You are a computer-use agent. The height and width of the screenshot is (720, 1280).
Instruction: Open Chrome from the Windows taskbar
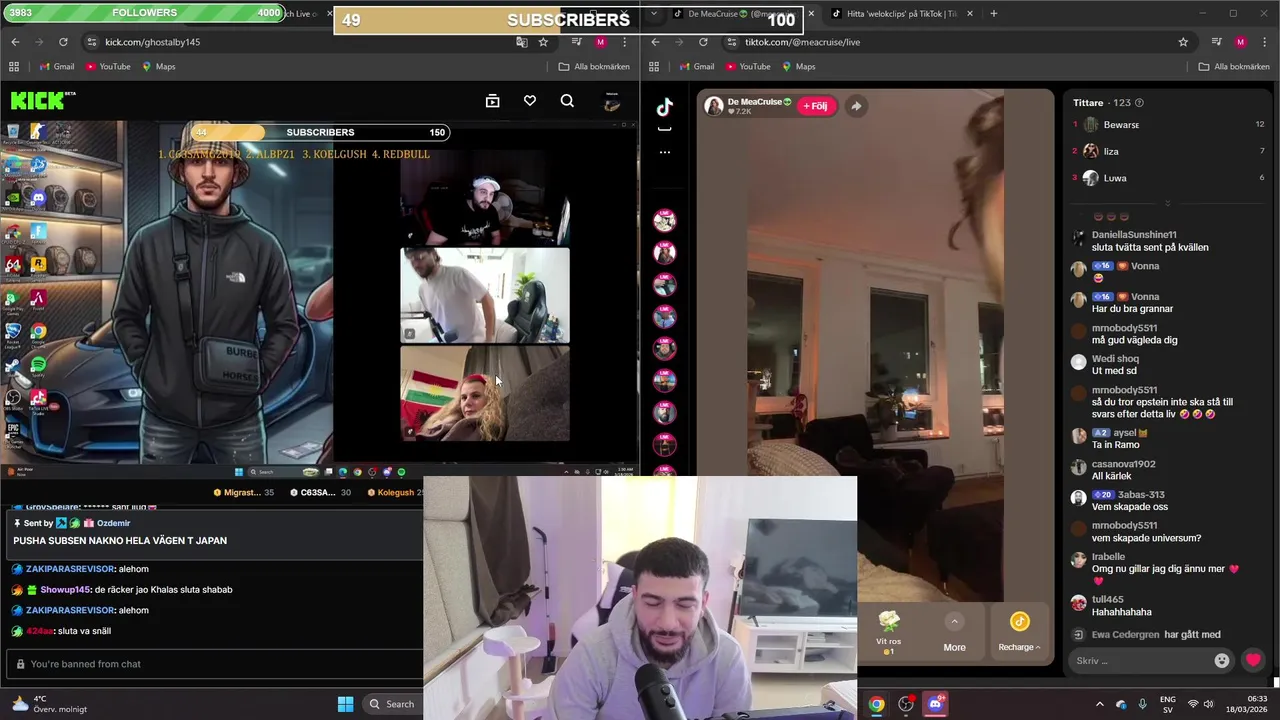pyautogui.click(x=876, y=704)
